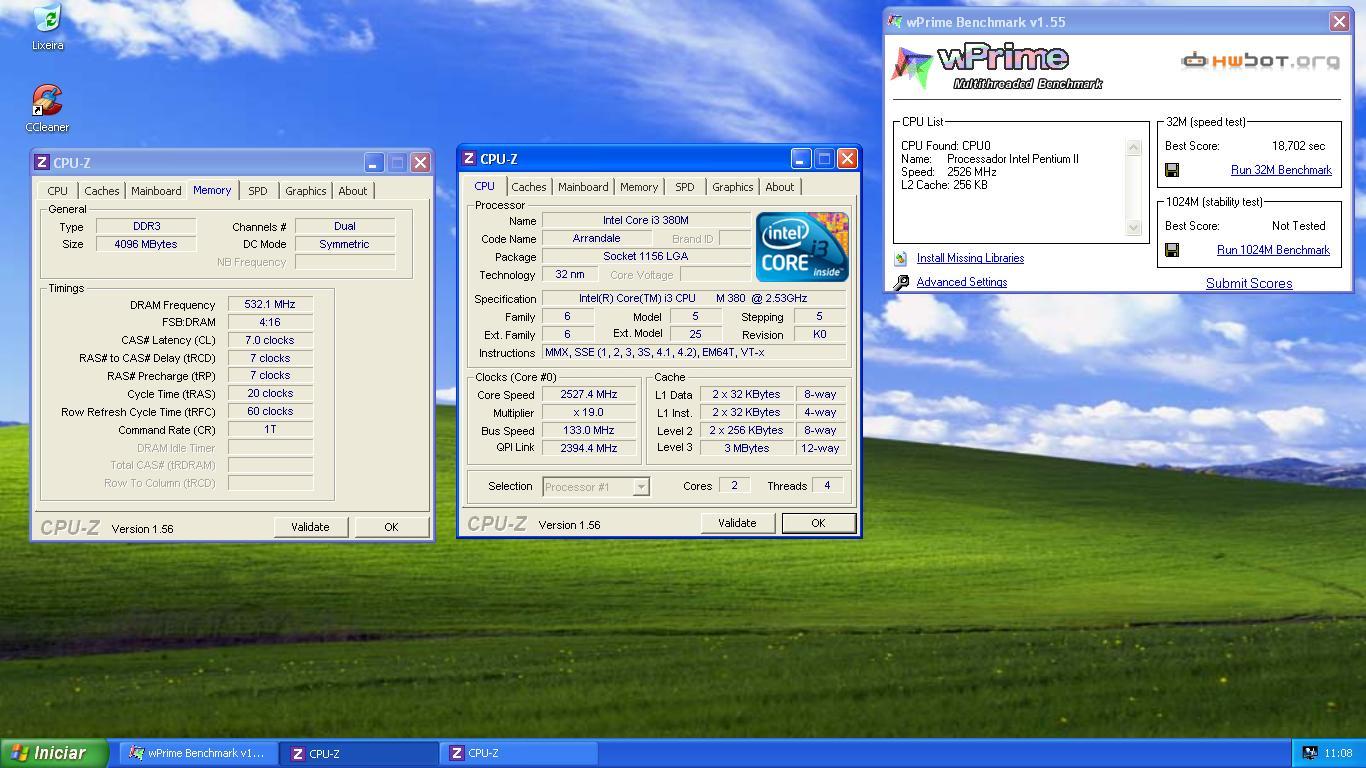
Task: Click the CPU List scrollbar up arrow
Action: point(1133,148)
